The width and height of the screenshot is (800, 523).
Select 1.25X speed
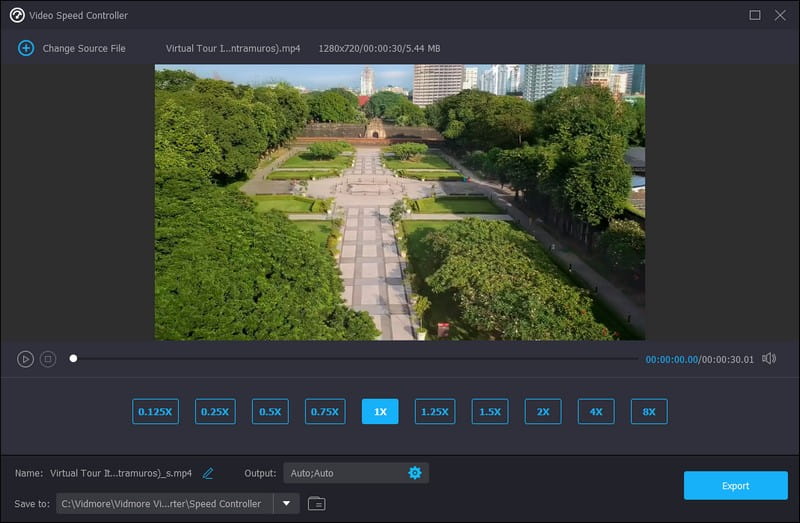pyautogui.click(x=435, y=411)
